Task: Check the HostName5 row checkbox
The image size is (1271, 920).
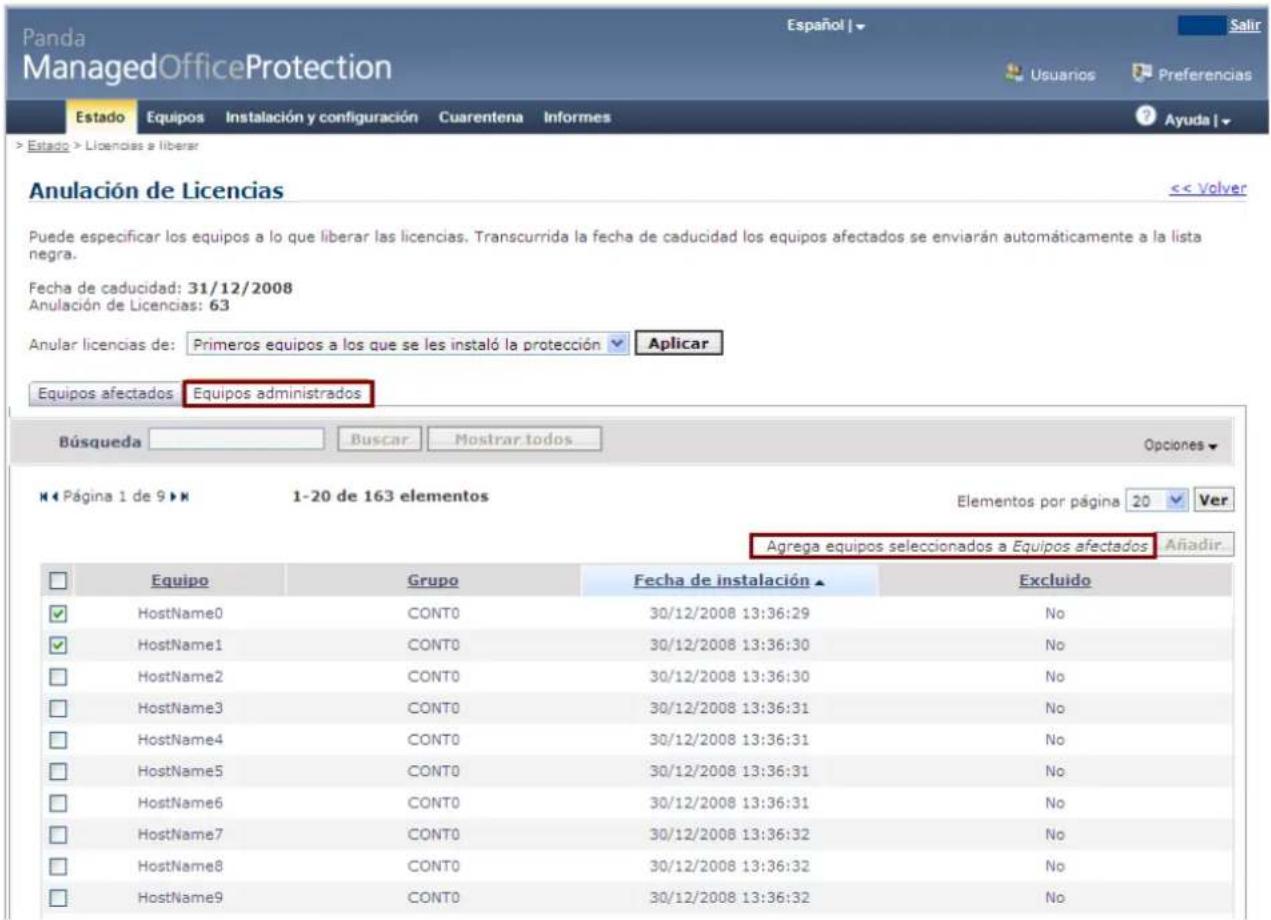Action: point(58,772)
